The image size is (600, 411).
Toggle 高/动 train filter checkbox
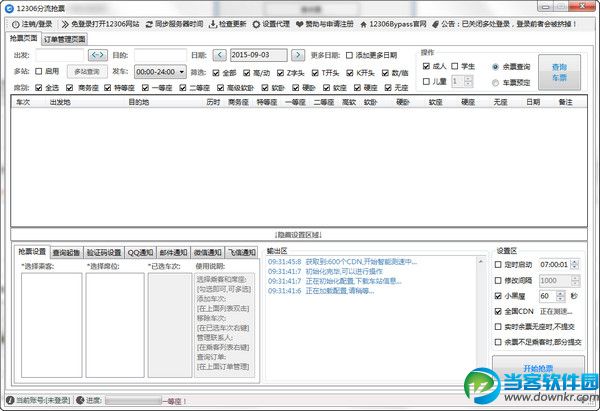click(x=247, y=73)
